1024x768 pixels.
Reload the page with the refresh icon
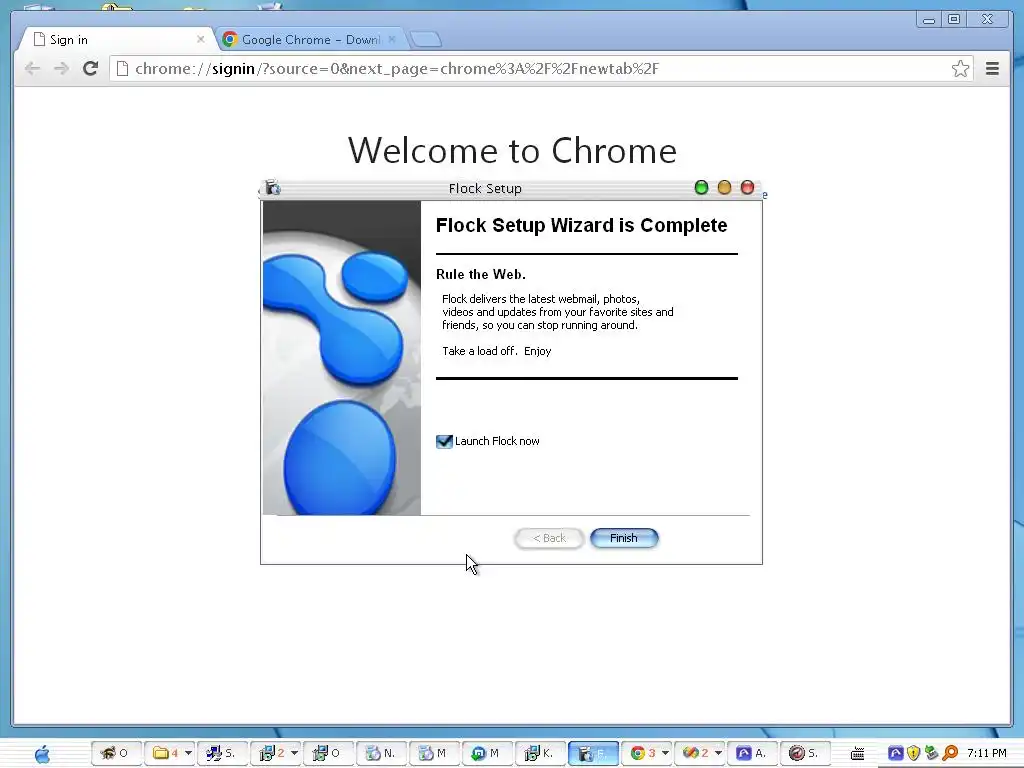(x=90, y=69)
